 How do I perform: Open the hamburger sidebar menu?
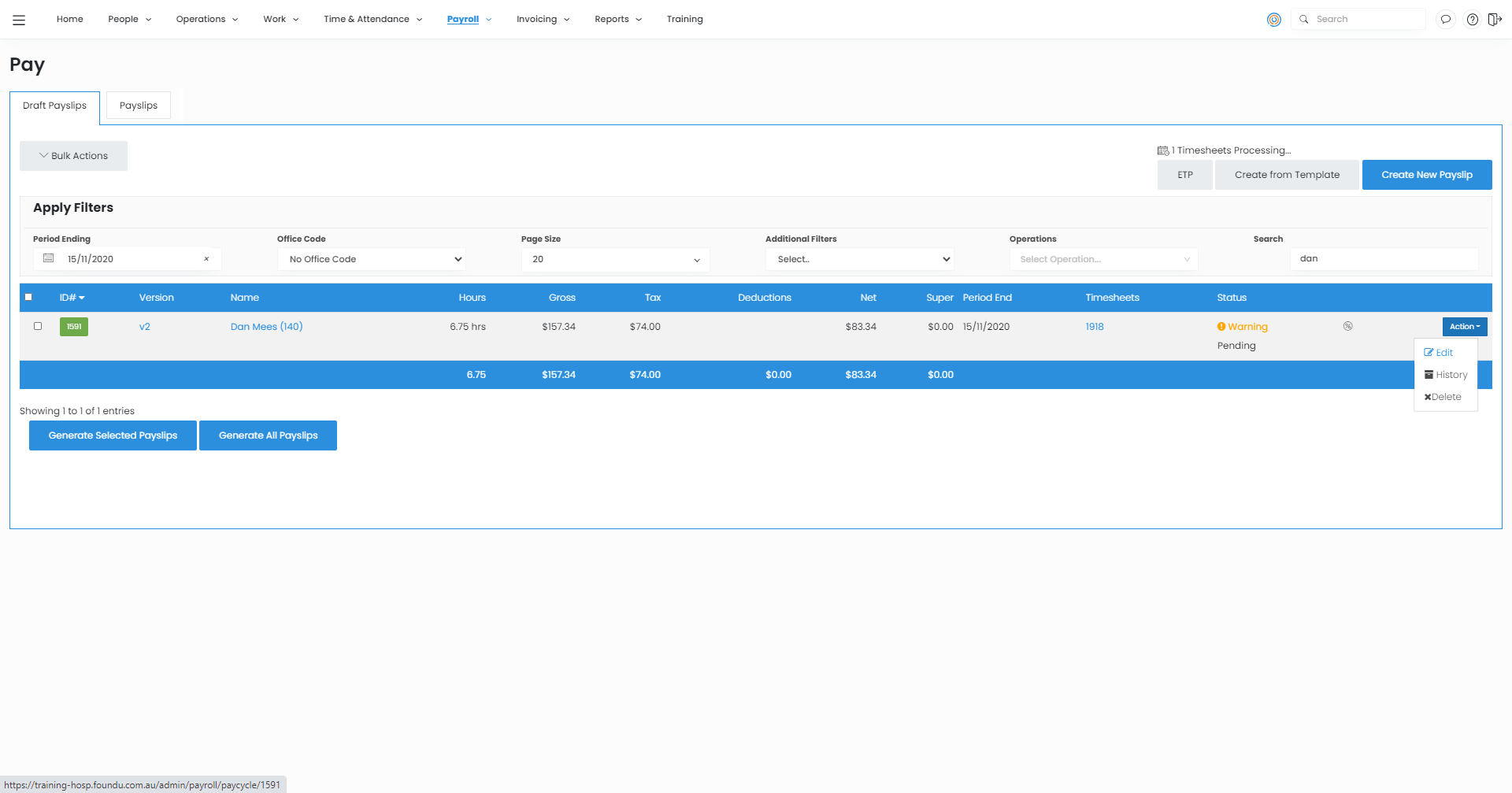coord(19,20)
